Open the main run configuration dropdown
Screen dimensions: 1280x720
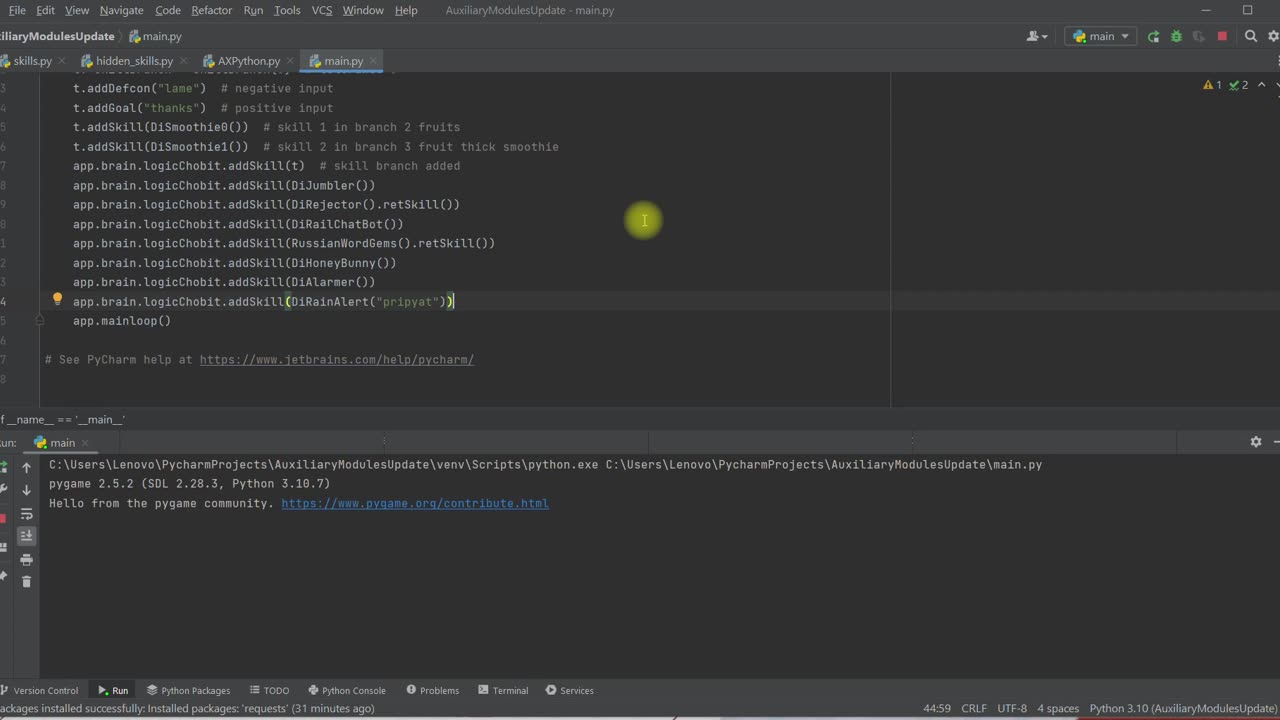pos(1100,36)
